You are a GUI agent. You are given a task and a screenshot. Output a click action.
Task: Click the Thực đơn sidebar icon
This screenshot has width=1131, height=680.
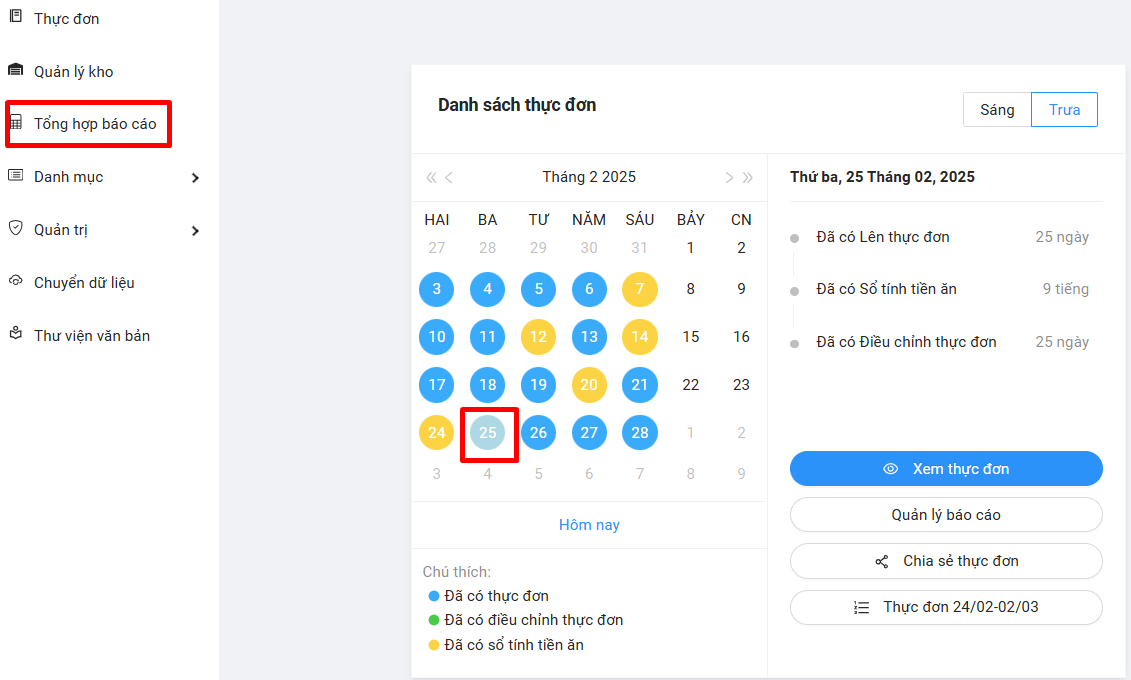15,16
